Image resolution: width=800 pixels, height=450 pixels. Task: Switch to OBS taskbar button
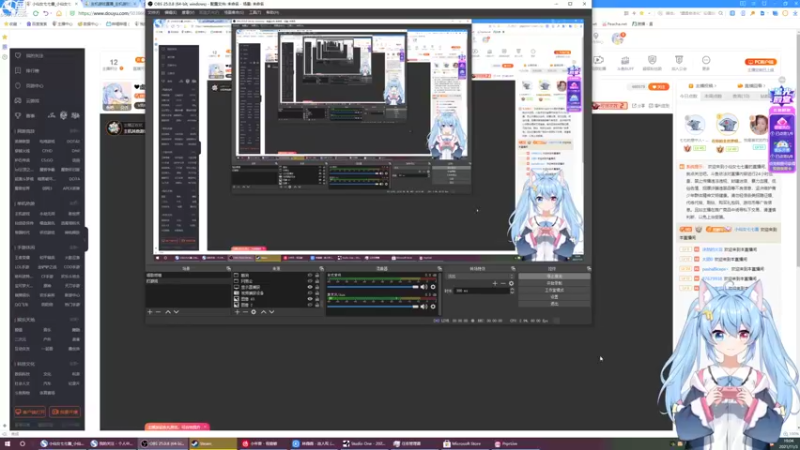163,444
